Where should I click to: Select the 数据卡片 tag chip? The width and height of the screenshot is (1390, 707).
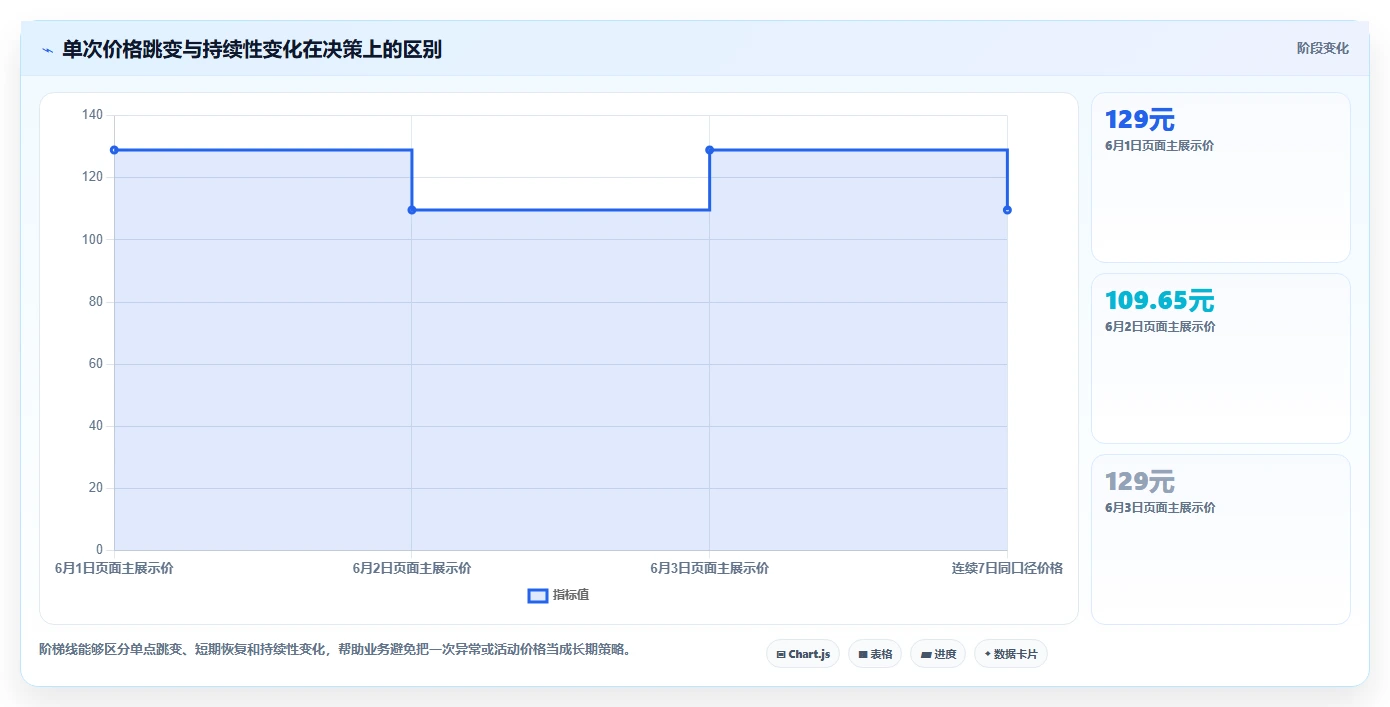(x=1011, y=654)
